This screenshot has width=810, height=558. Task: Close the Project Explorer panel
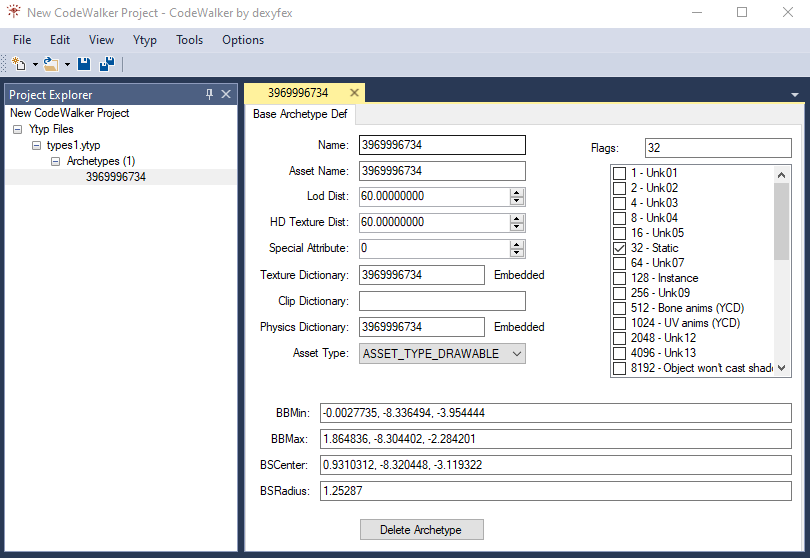[226, 94]
